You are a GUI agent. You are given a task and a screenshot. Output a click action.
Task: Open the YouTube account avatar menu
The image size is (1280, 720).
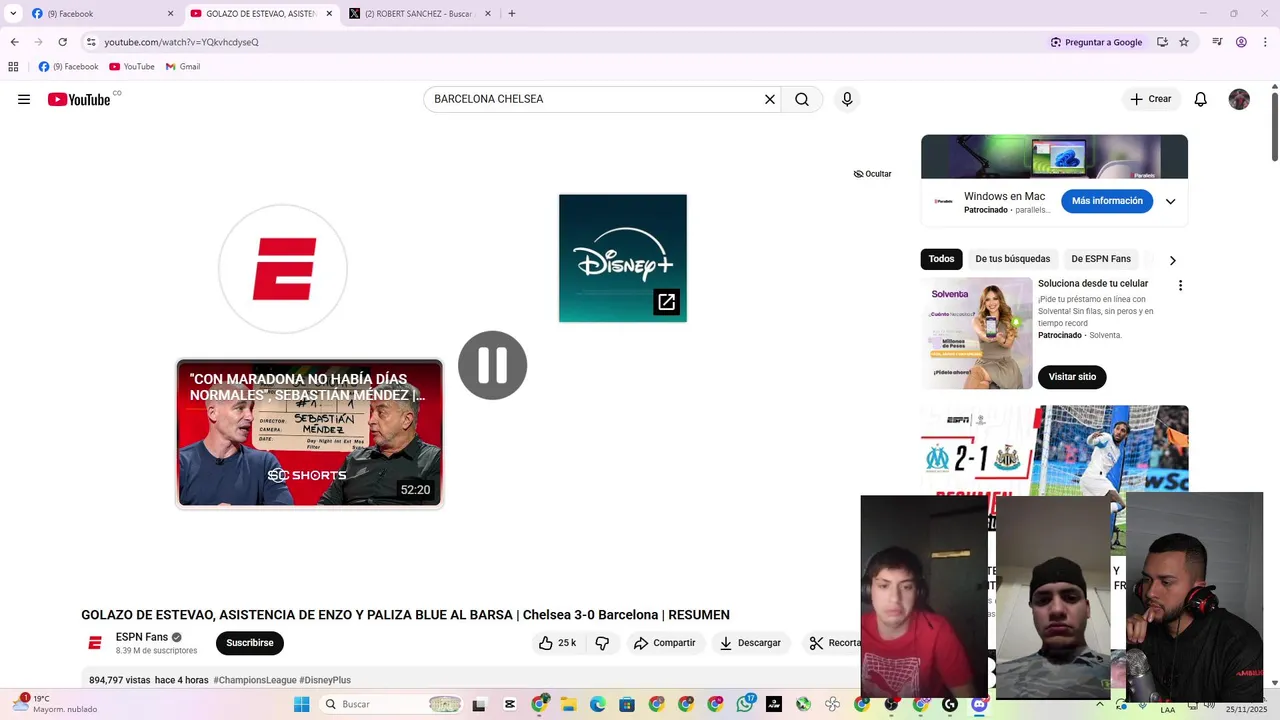coord(1239,99)
